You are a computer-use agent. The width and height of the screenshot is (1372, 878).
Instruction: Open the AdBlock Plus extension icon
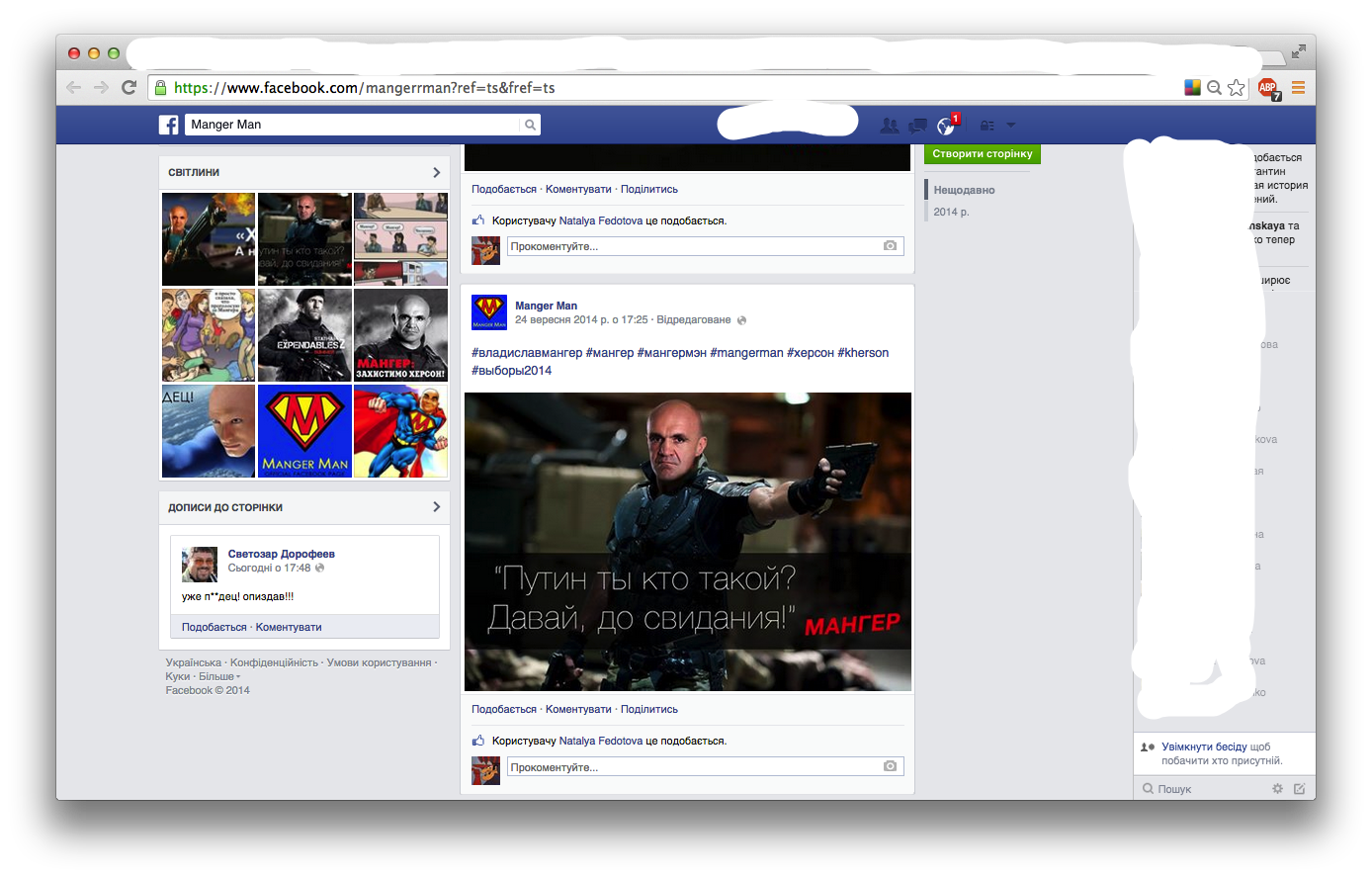[x=1268, y=88]
